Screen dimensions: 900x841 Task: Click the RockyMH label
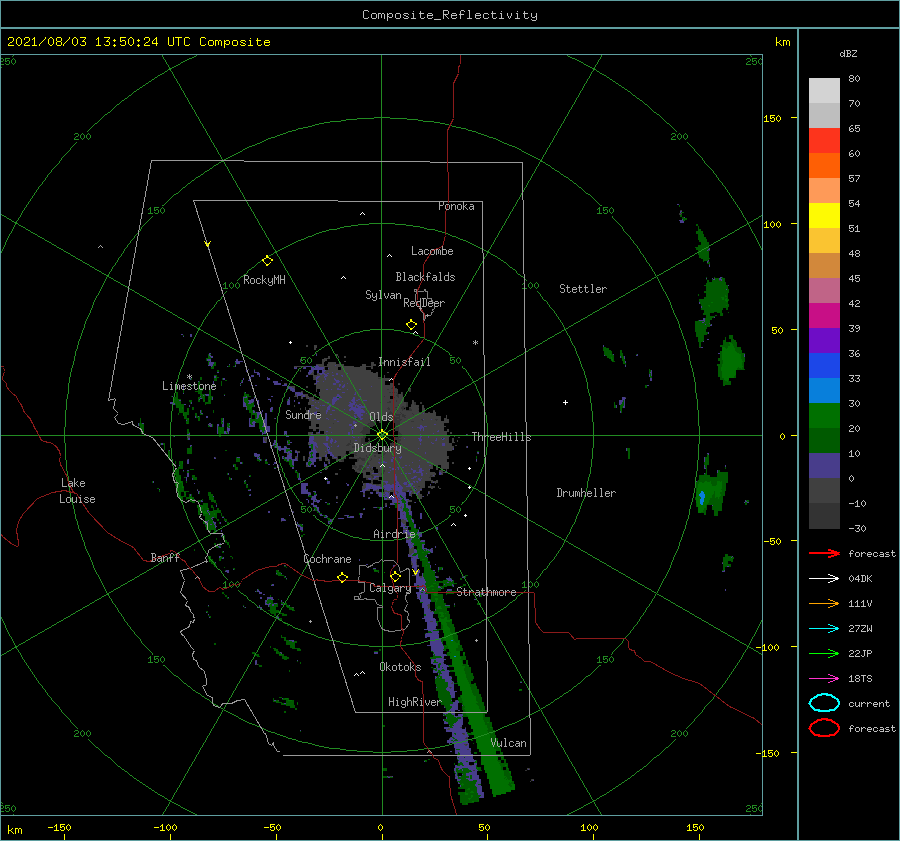264,280
